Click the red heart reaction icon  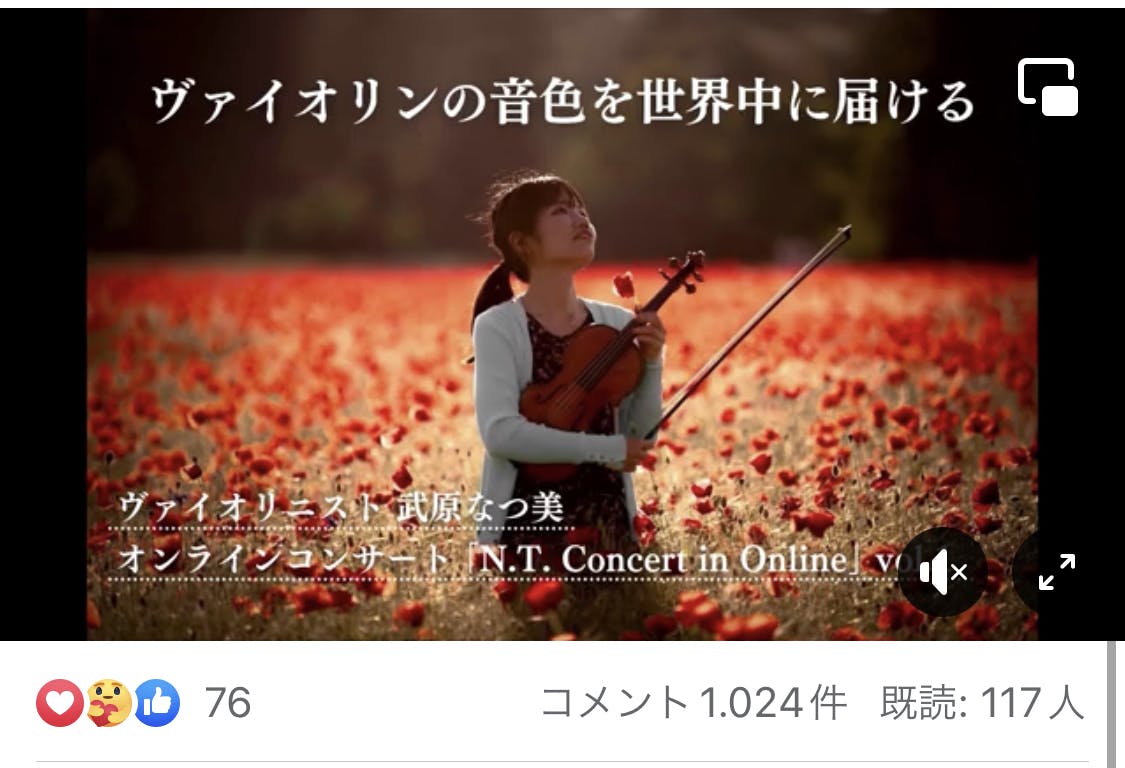tap(60, 703)
